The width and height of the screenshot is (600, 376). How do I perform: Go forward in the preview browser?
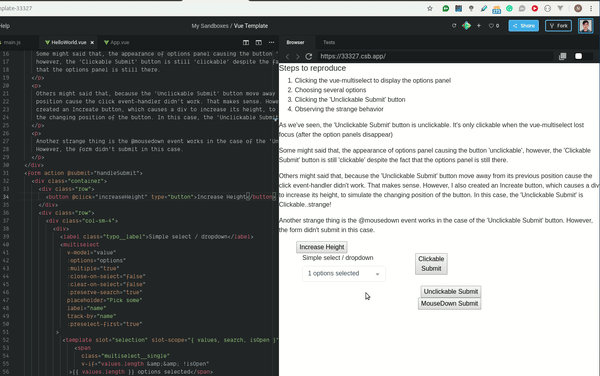tap(297, 57)
